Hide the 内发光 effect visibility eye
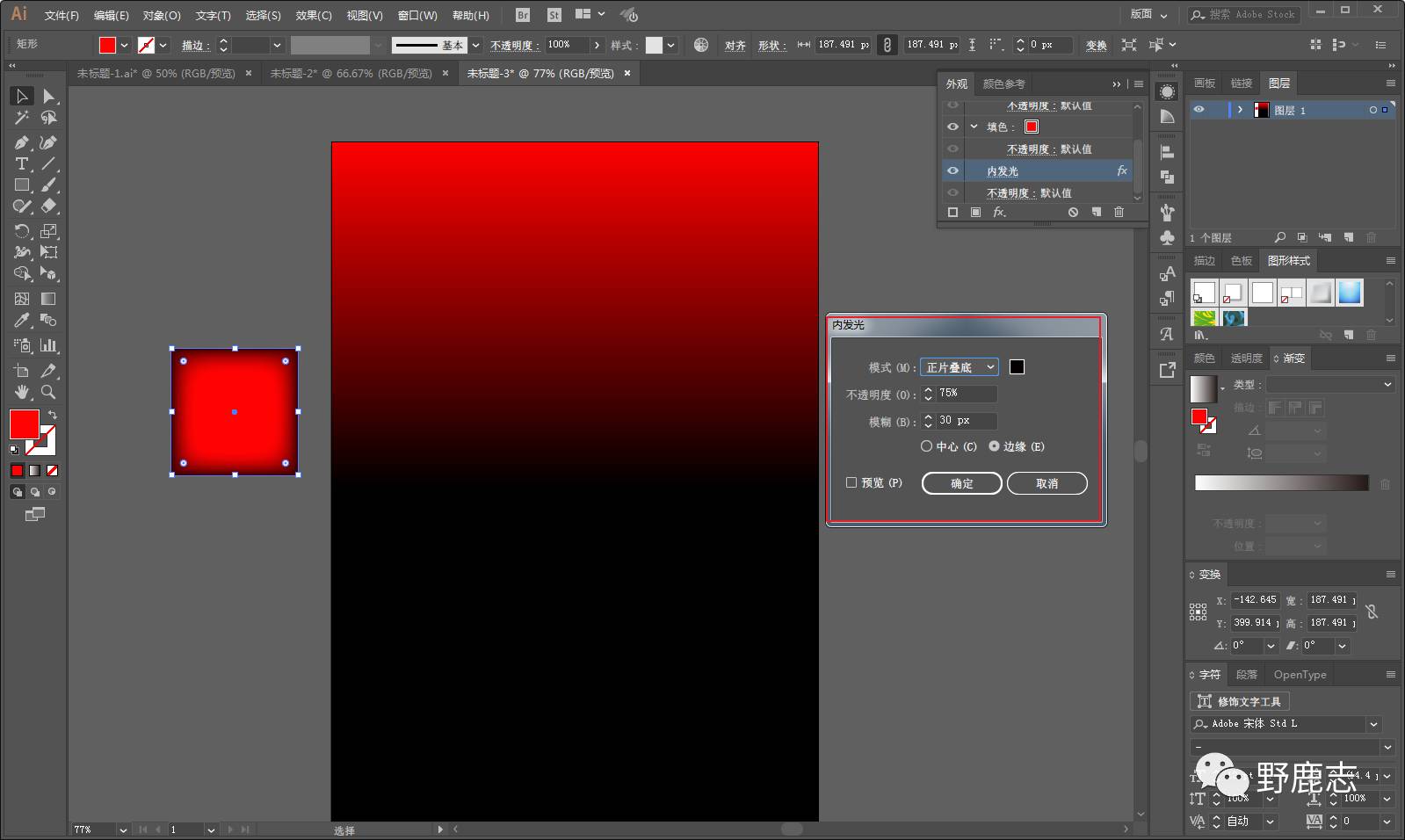Viewport: 1405px width, 840px height. (952, 171)
